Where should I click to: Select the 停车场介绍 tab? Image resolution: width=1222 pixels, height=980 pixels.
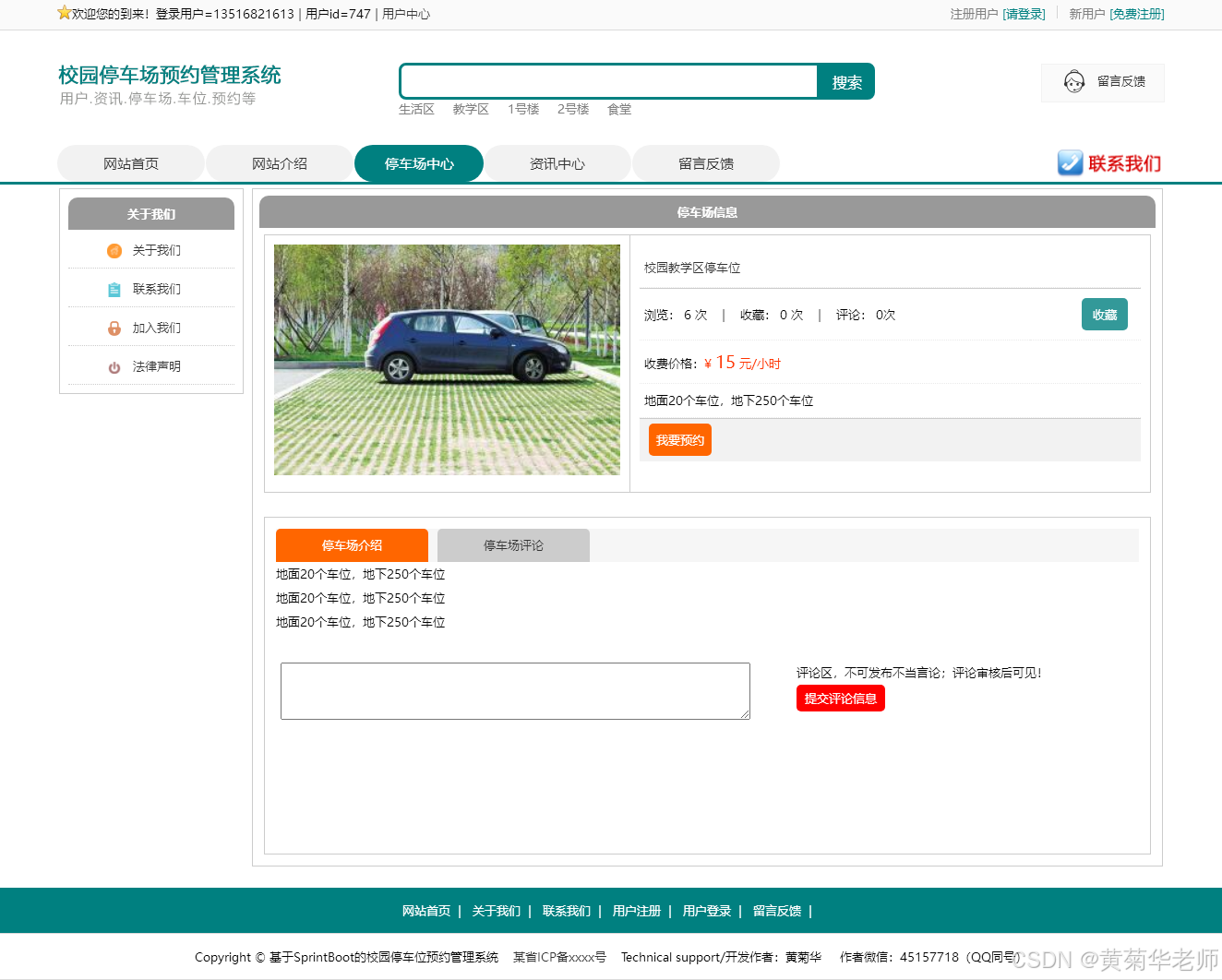[x=352, y=545]
